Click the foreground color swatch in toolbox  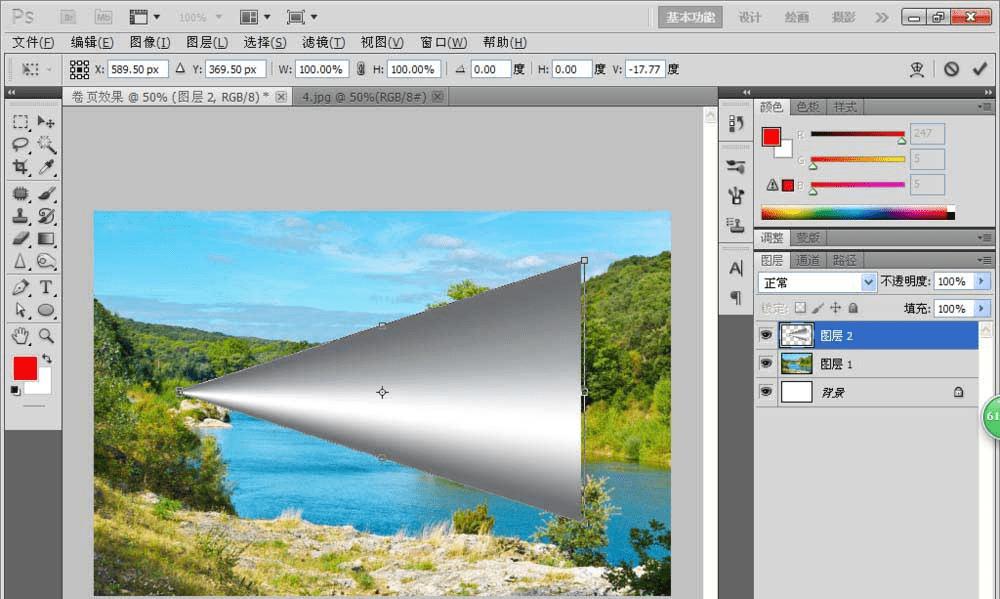point(26,368)
